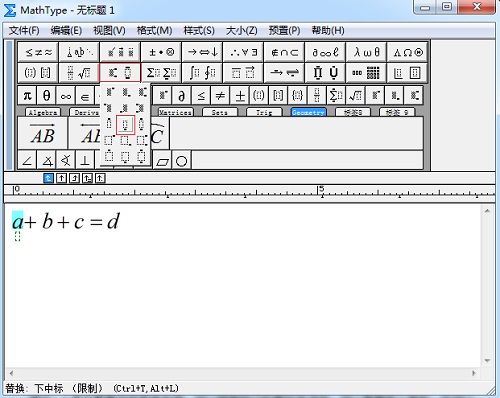Switch to the Geometry tab
Screen dimensions: 500x398
point(308,112)
